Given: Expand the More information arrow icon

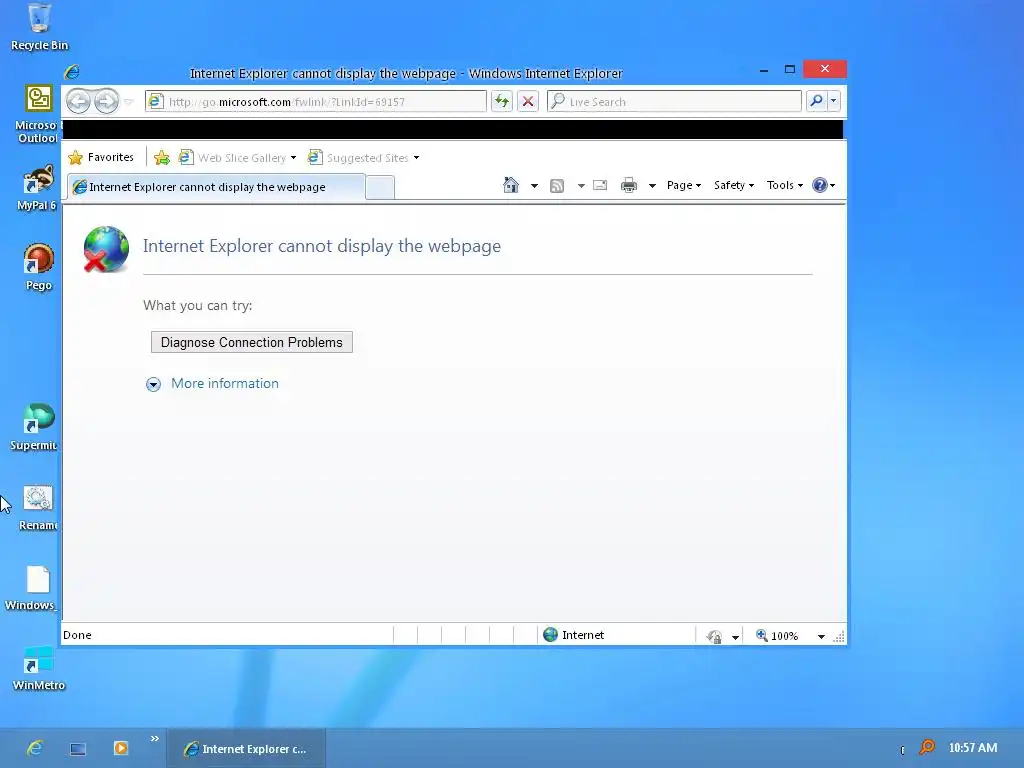Looking at the screenshot, I should pos(153,384).
